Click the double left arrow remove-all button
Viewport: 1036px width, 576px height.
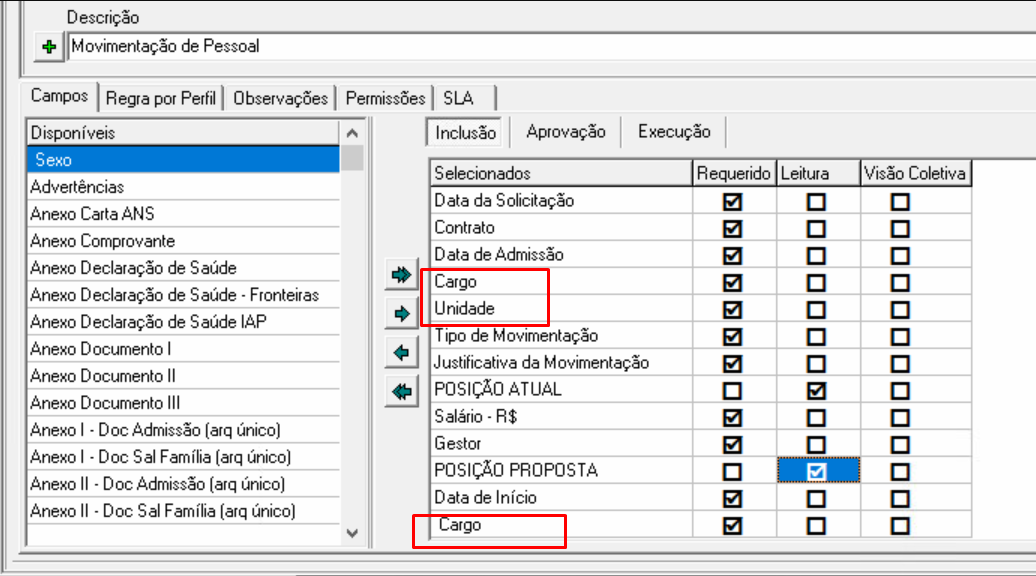401,392
